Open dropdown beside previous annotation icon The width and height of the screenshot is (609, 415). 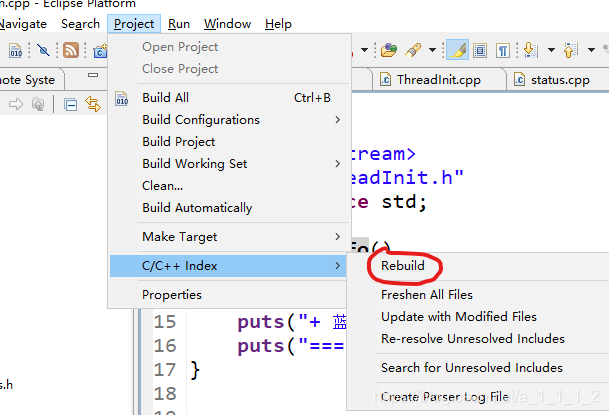point(591,50)
